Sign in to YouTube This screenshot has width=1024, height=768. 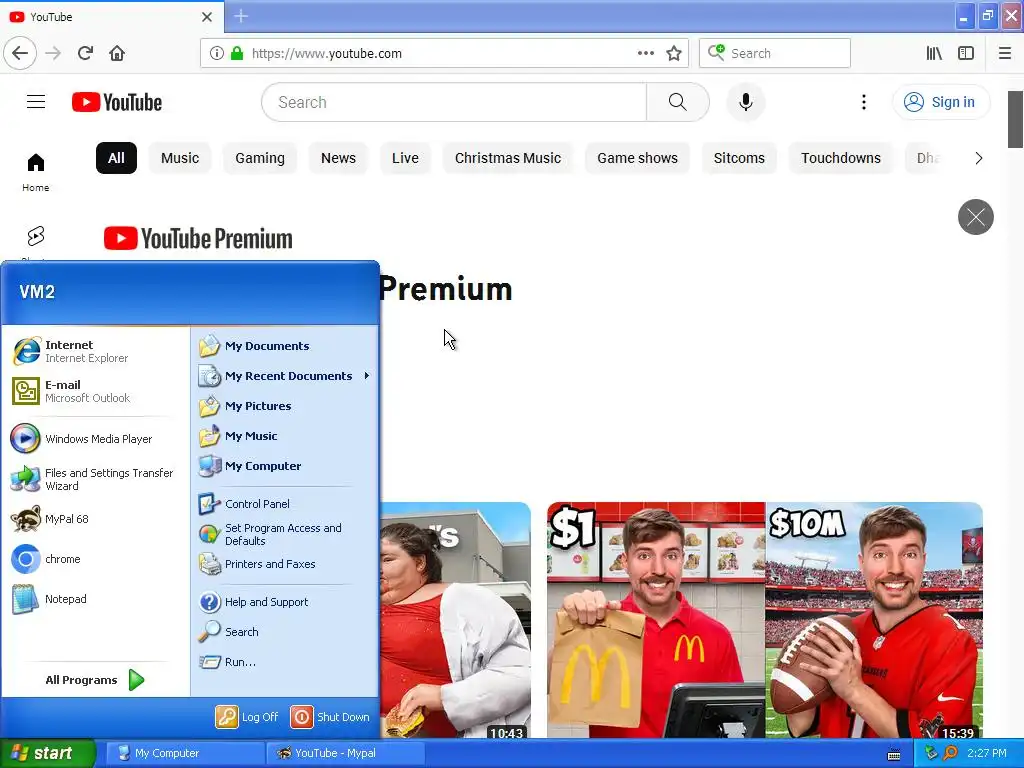[941, 102]
